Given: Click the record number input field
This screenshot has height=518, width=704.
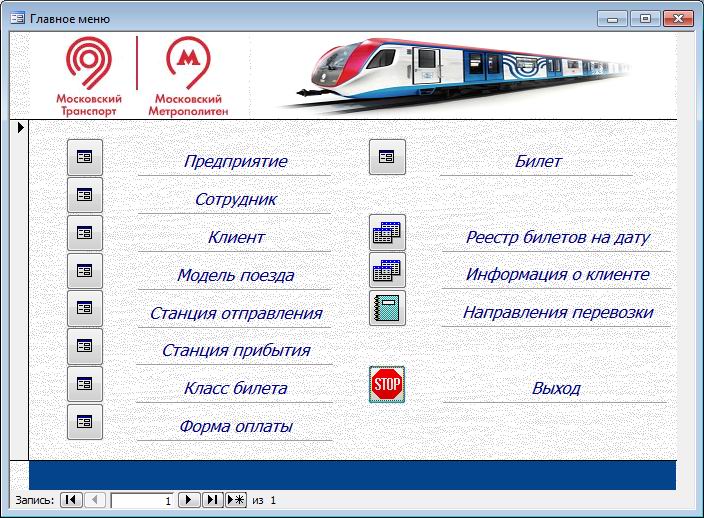Looking at the screenshot, I should [142, 500].
